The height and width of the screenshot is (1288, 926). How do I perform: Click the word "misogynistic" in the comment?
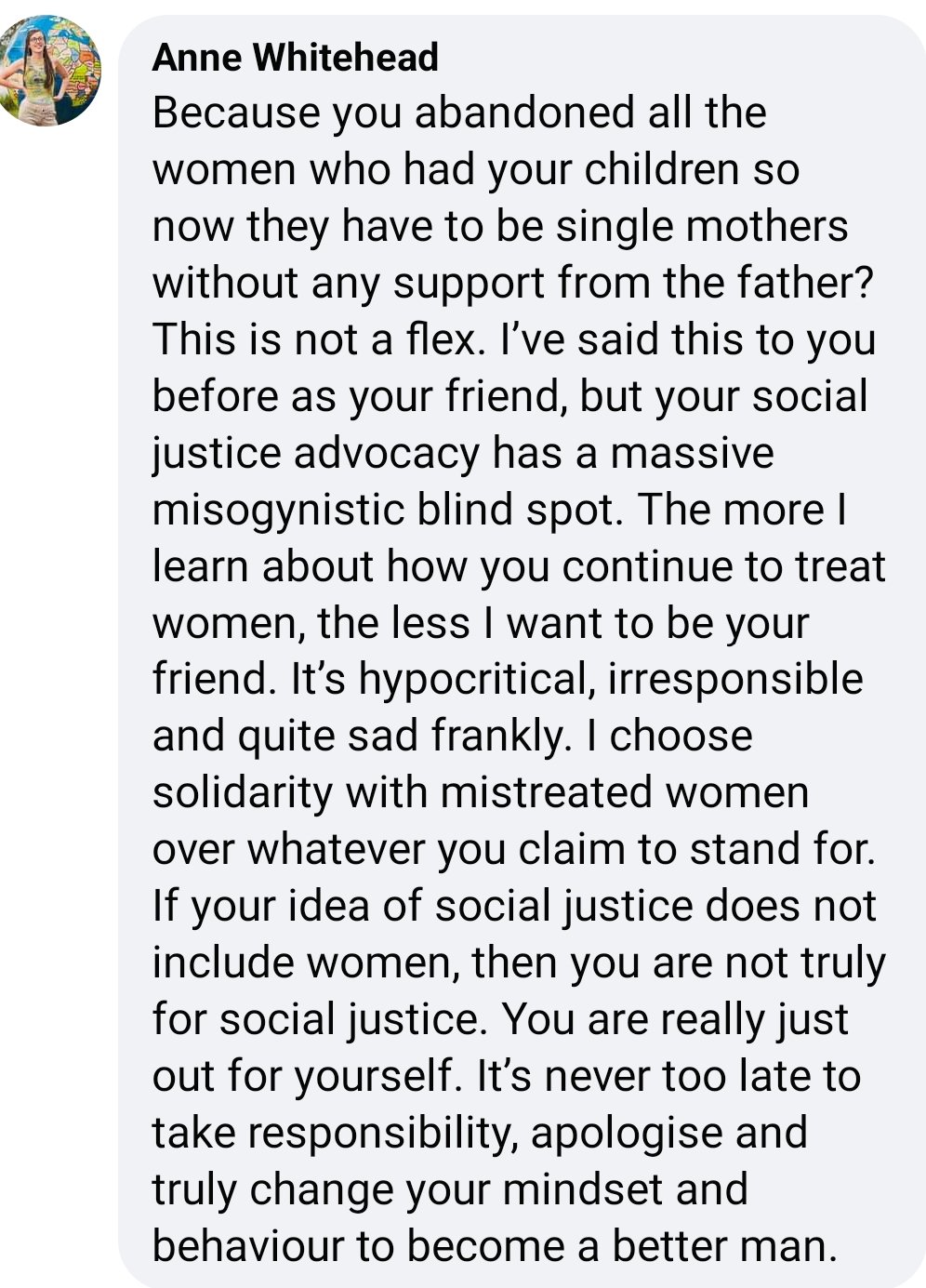(277, 510)
